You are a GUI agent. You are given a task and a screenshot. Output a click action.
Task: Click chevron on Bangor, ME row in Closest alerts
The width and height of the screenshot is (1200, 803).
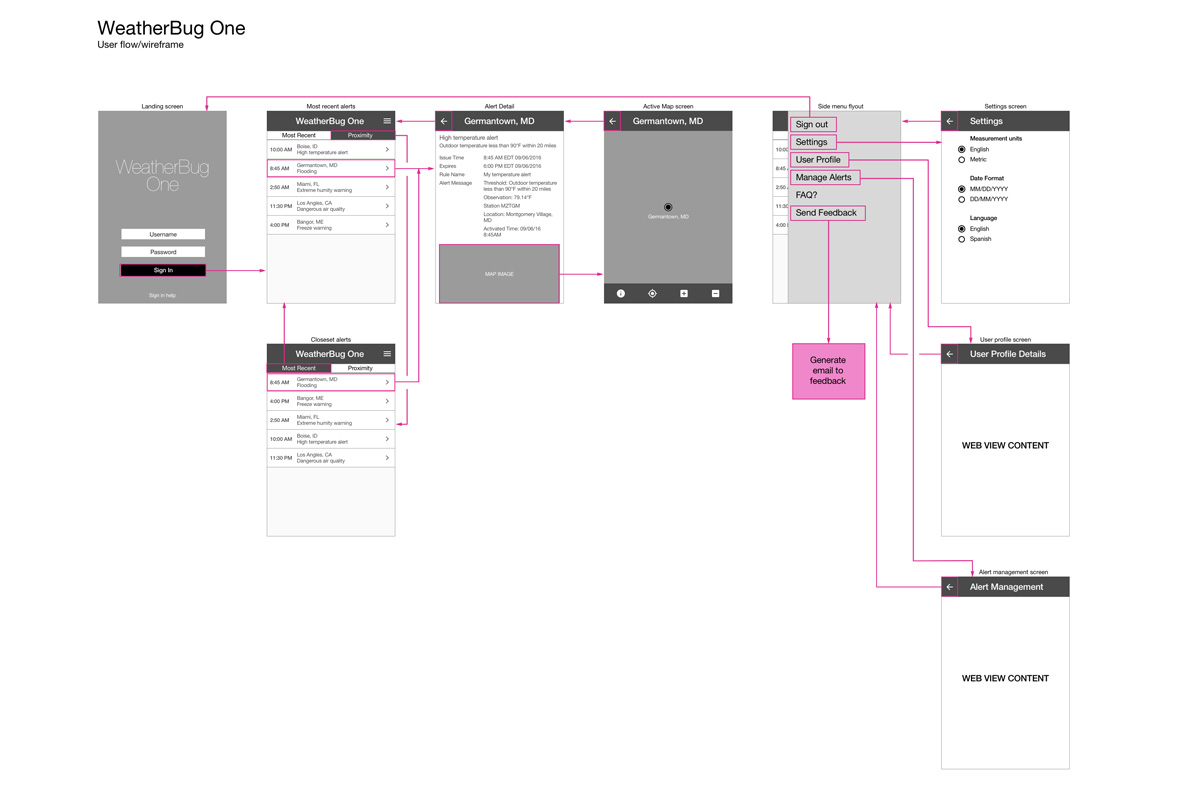(387, 401)
